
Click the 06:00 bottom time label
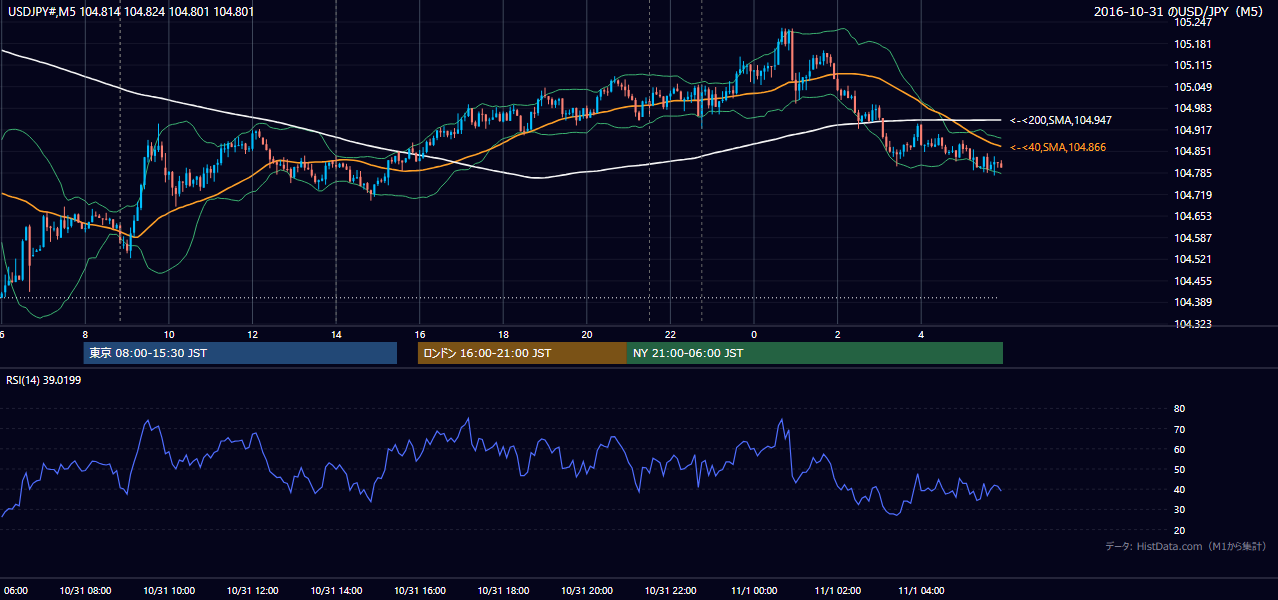(14, 591)
